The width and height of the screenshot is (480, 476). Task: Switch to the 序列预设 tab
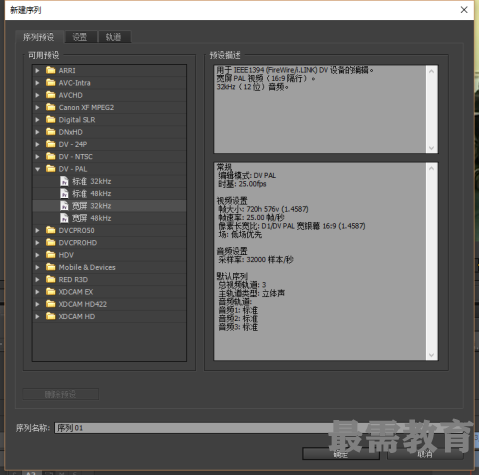pyautogui.click(x=39, y=37)
